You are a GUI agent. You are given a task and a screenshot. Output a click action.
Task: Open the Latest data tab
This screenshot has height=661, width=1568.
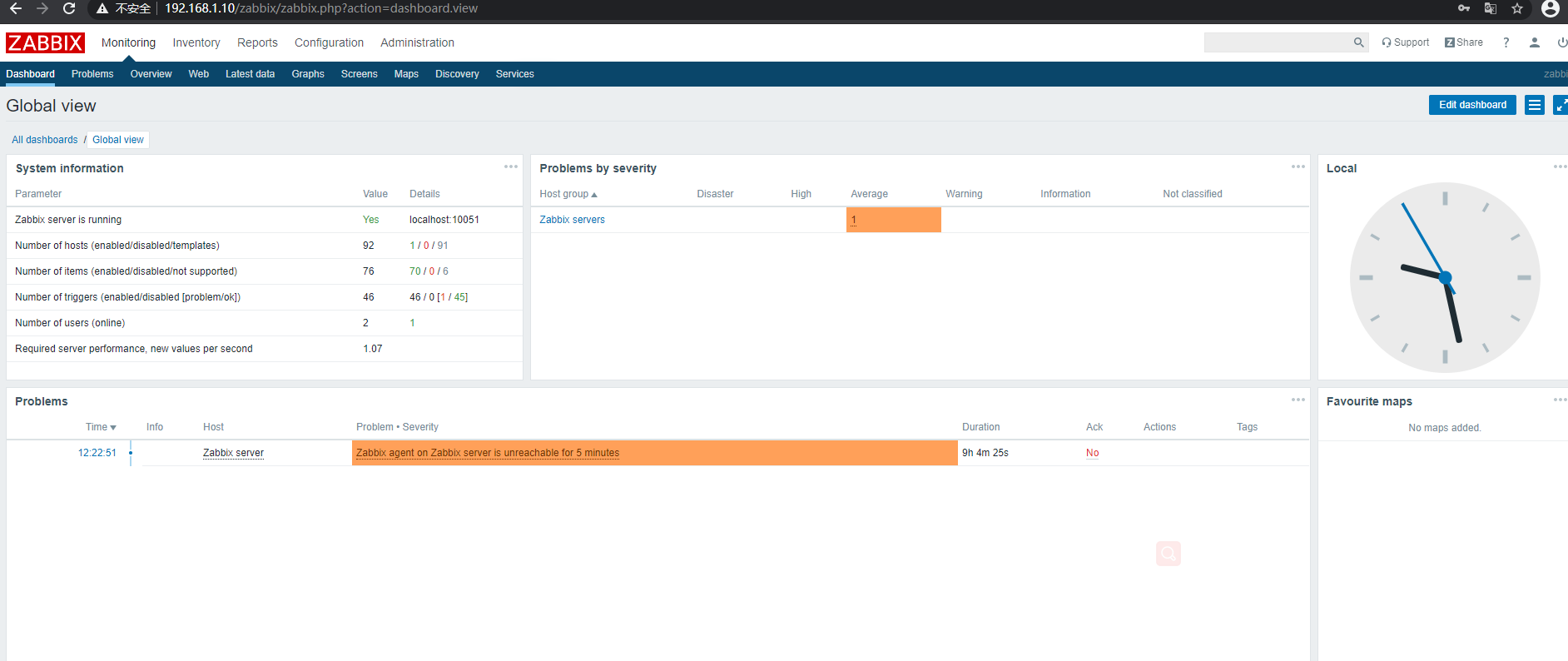point(250,74)
